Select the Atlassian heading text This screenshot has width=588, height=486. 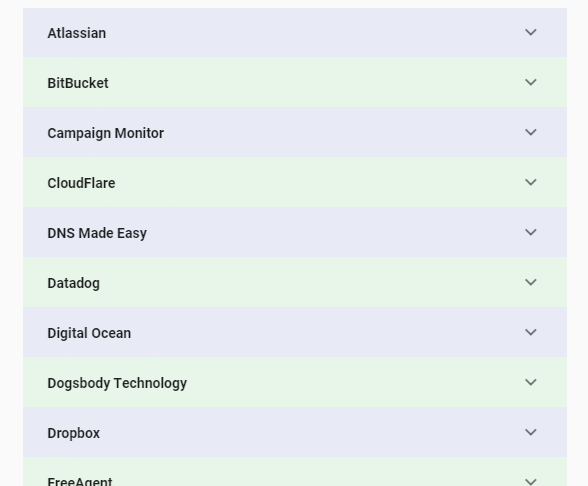point(76,33)
